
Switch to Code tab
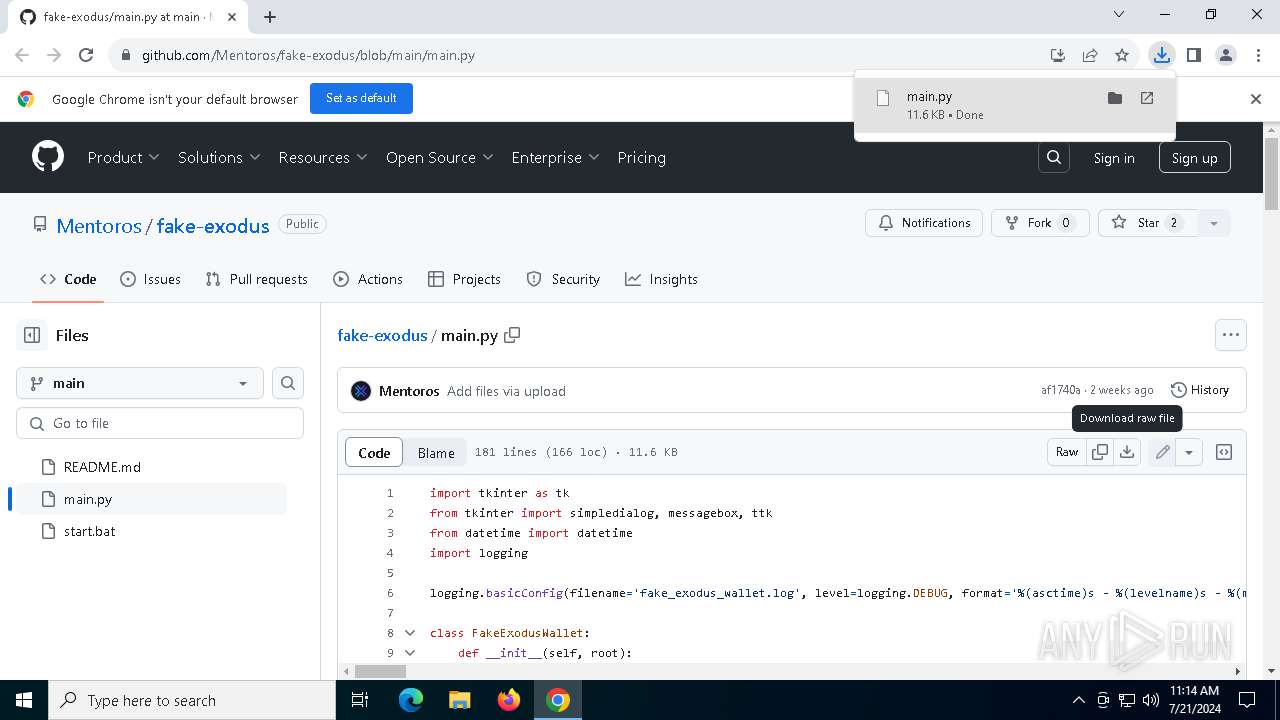68,279
